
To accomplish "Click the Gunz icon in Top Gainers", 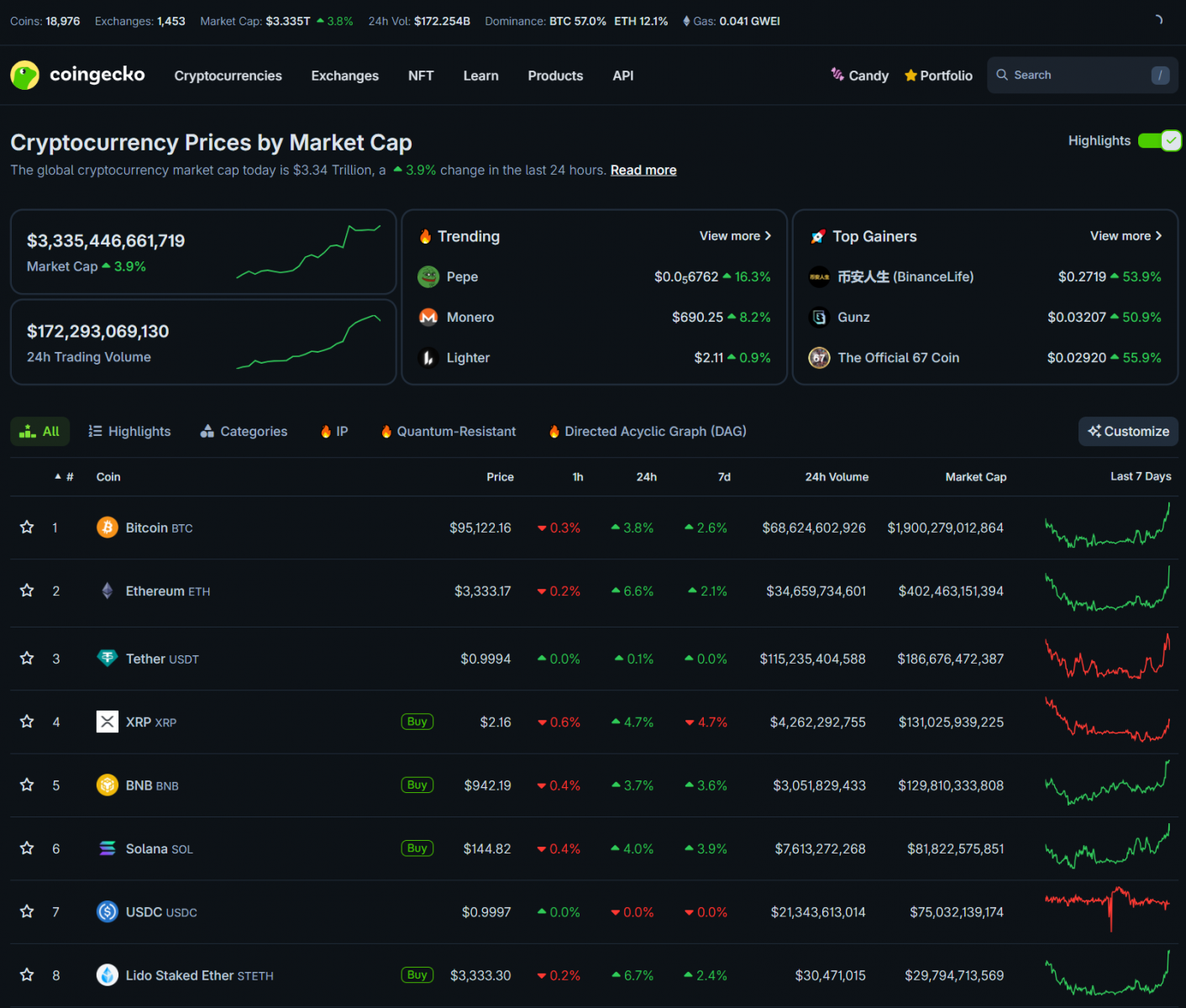I will click(819, 317).
